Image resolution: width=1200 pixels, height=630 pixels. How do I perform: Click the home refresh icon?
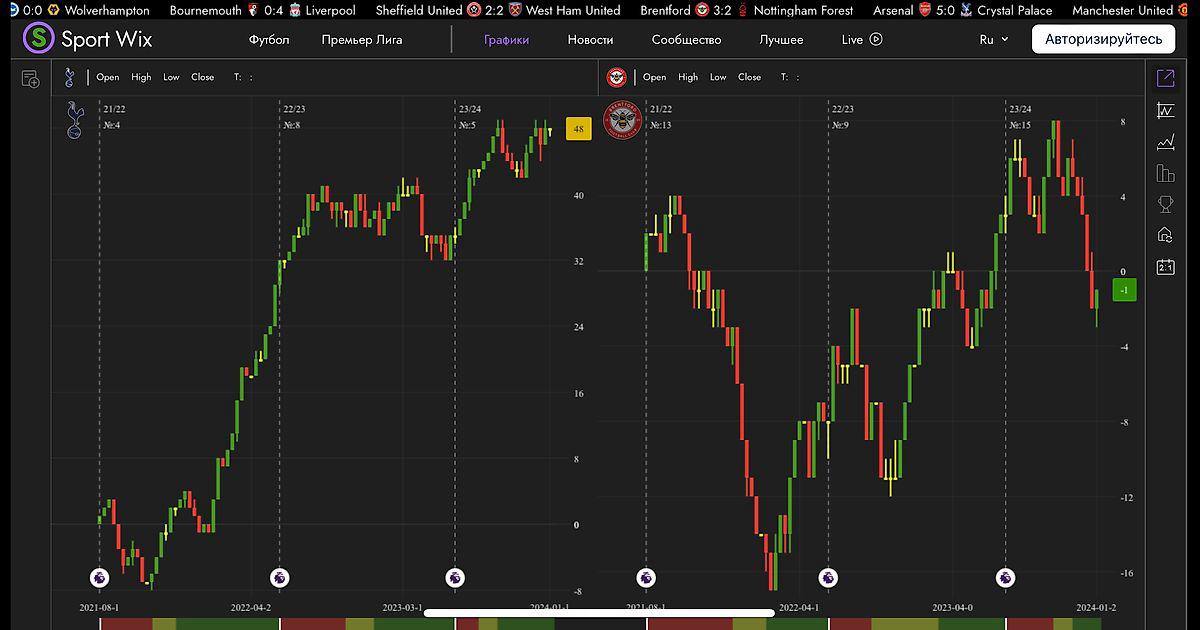click(x=1165, y=235)
